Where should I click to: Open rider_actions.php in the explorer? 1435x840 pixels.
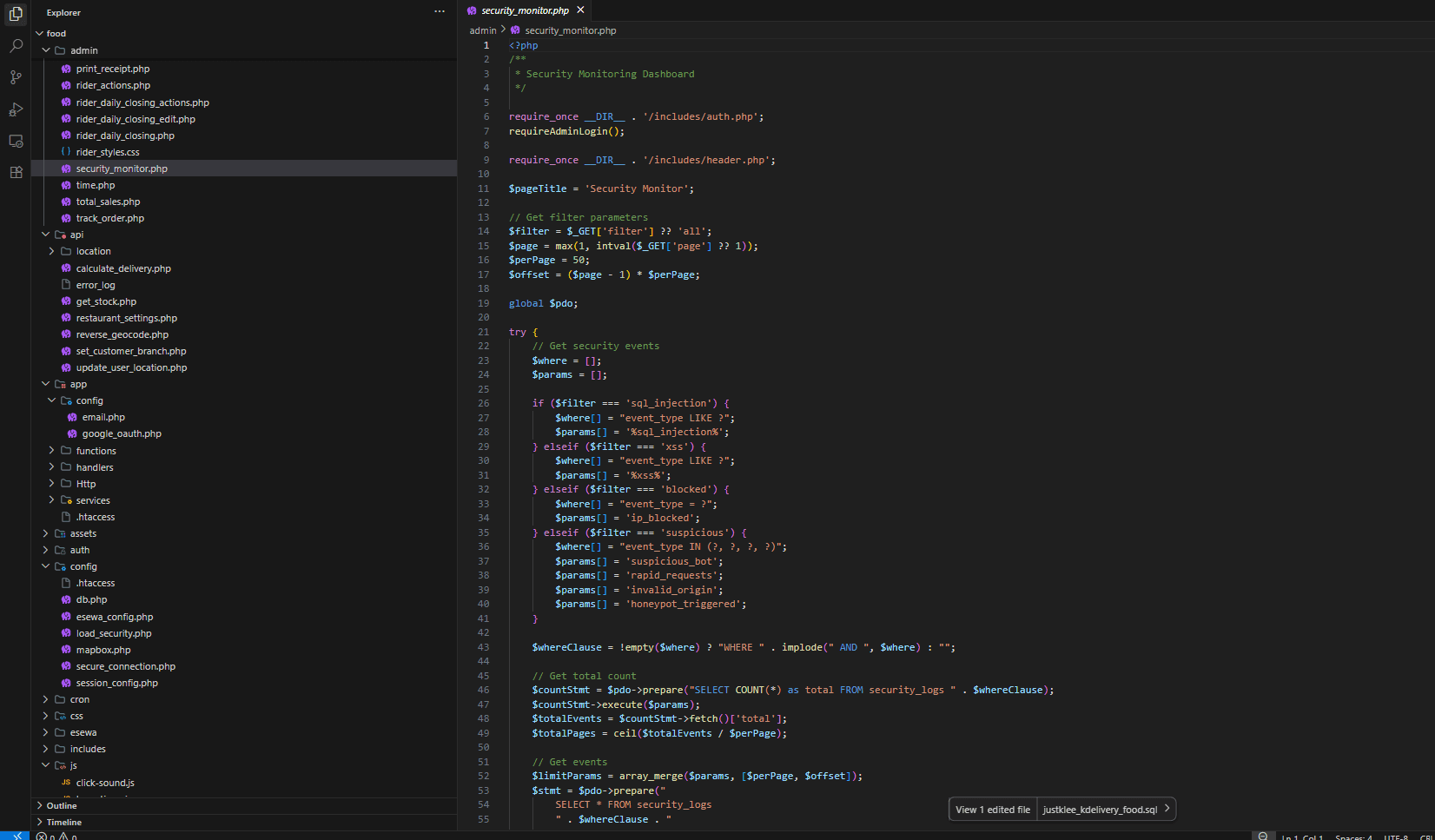113,85
